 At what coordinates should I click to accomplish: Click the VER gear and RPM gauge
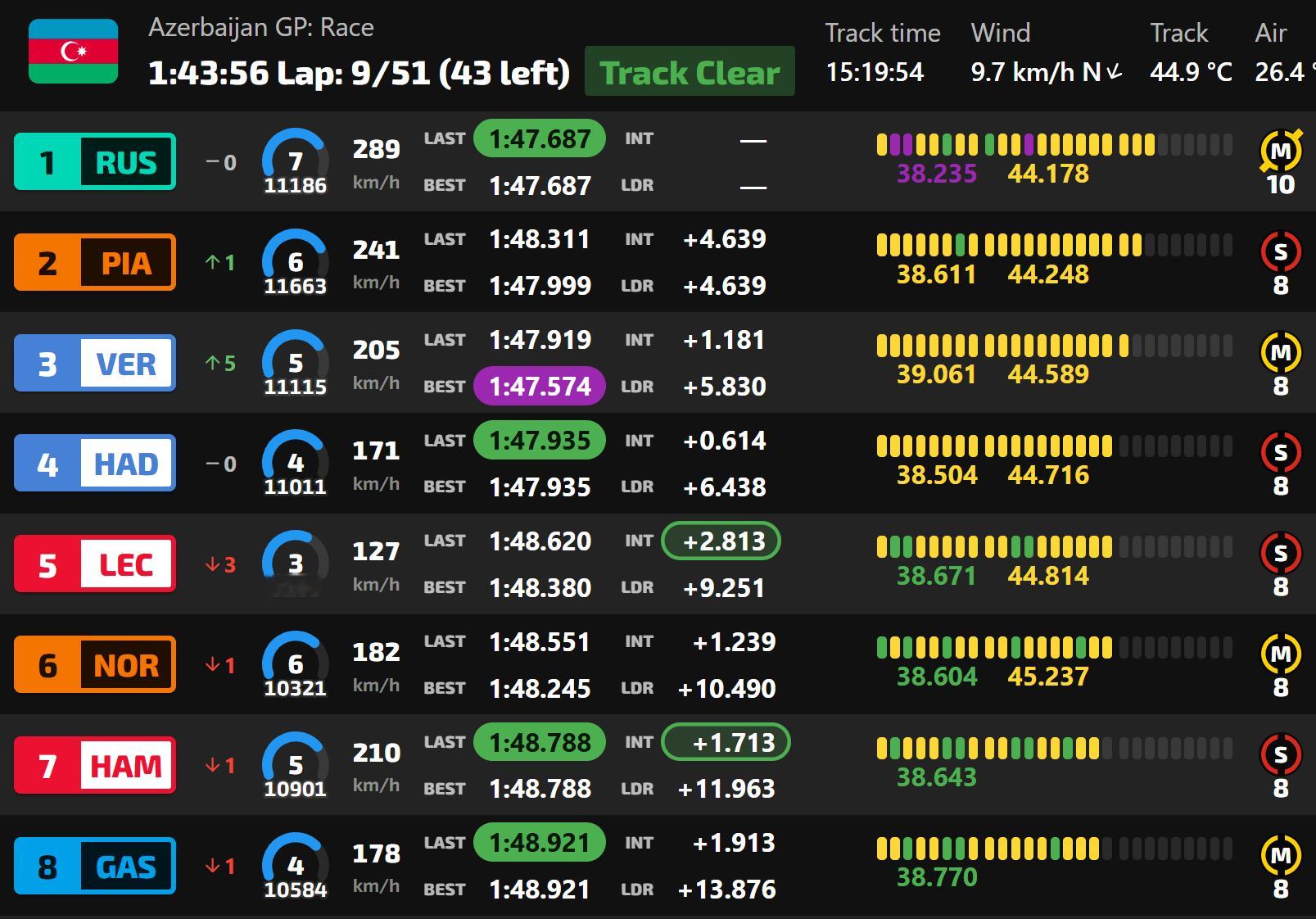click(295, 363)
